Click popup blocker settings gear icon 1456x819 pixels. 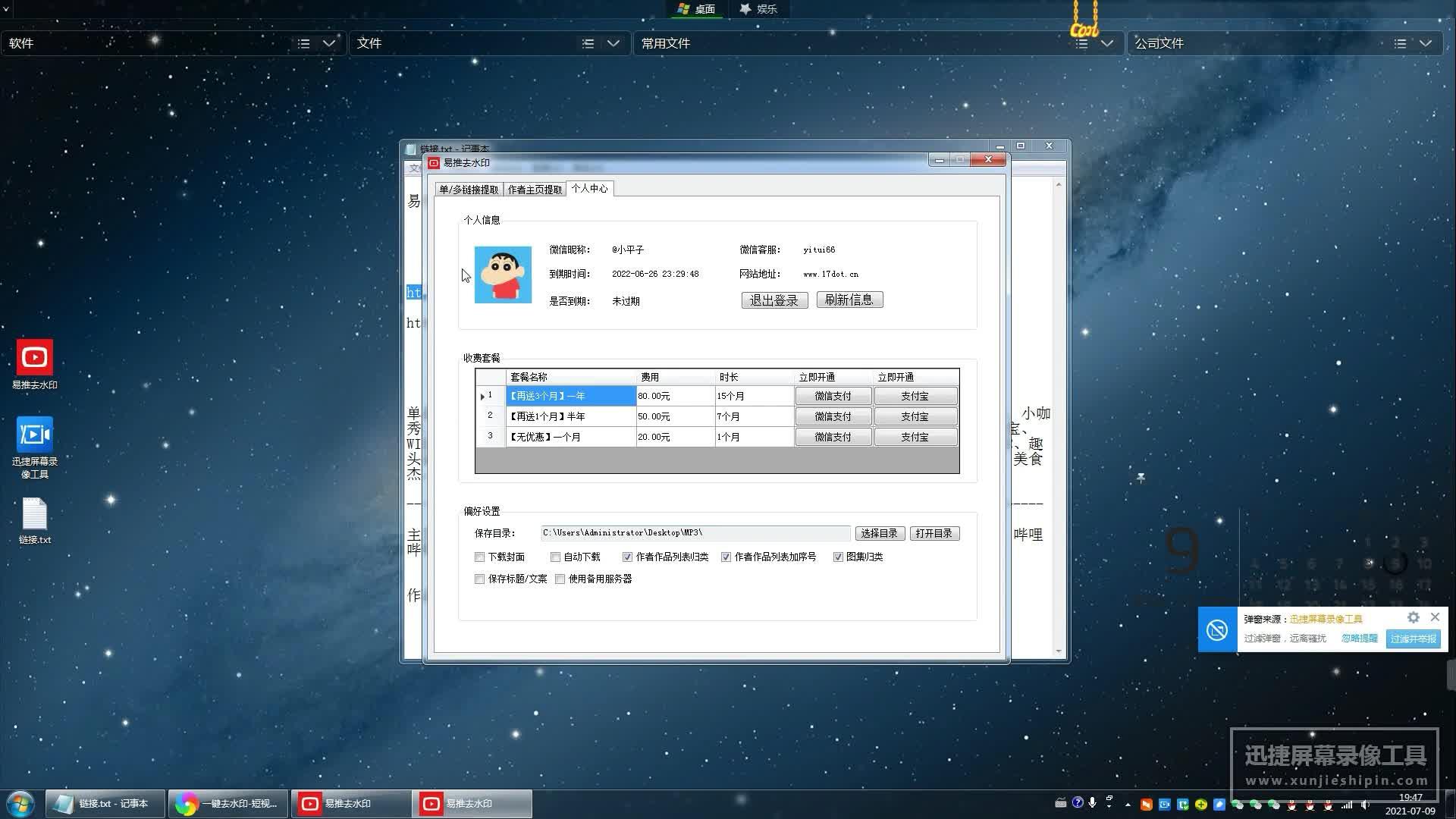1413,618
